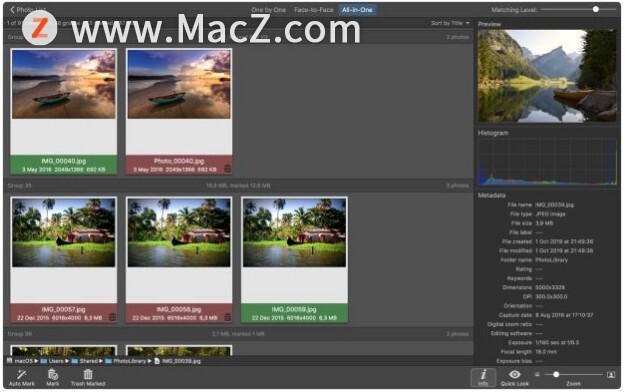This screenshot has width=625, height=392.
Task: Go back to Photo List
Action: click(x=28, y=9)
